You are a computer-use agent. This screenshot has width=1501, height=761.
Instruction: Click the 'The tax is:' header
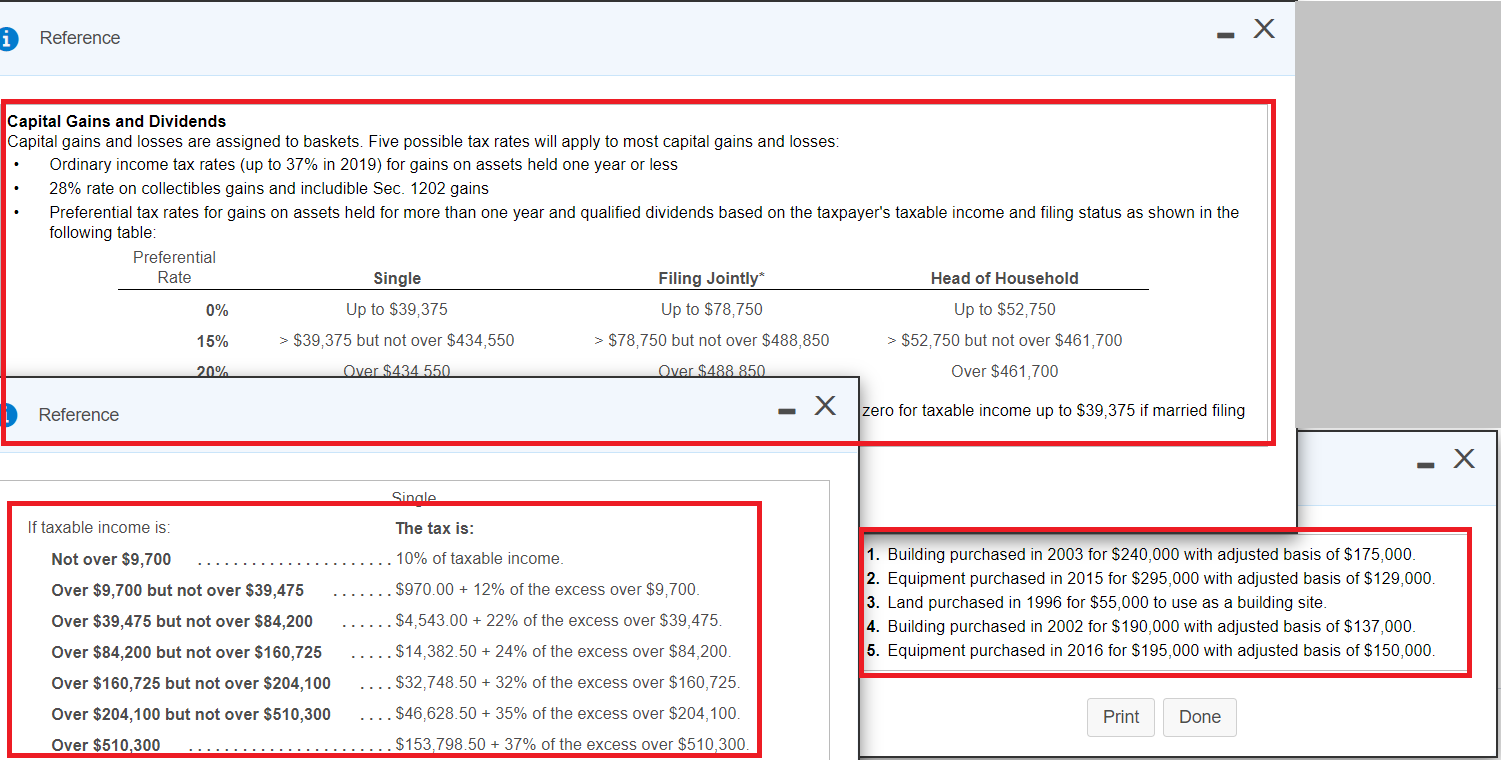435,528
